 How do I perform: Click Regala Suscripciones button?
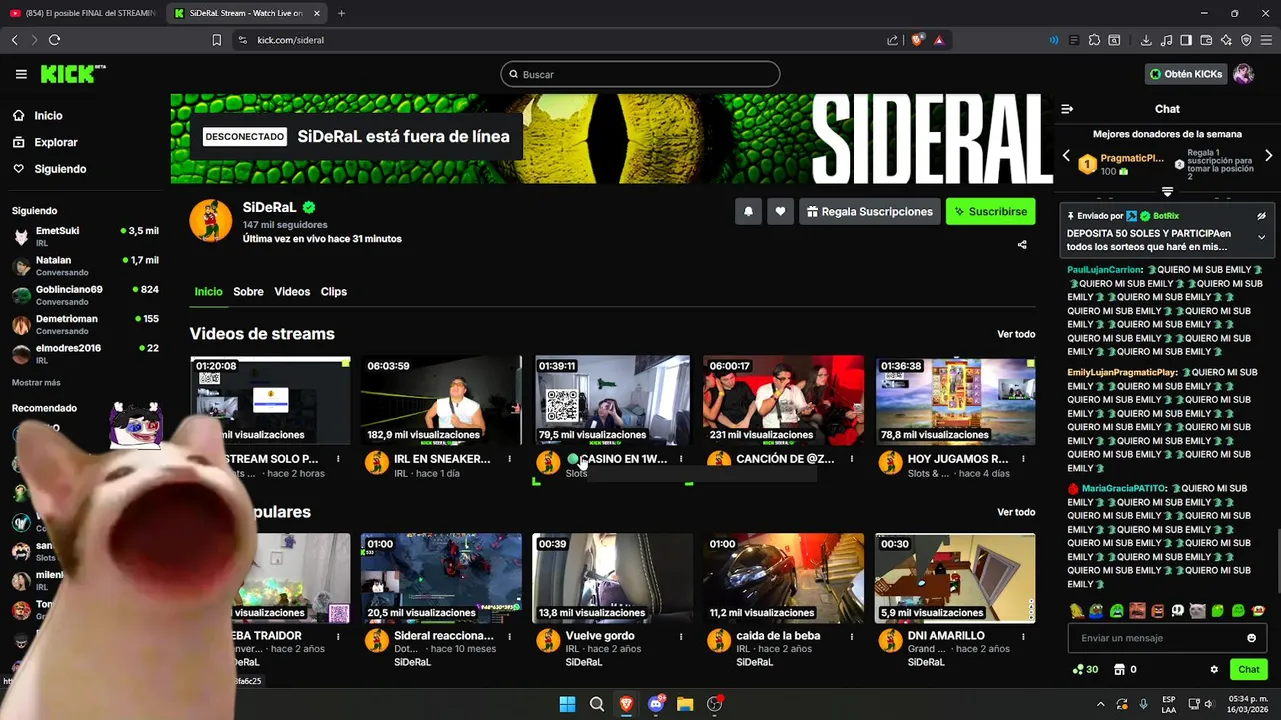tap(870, 211)
